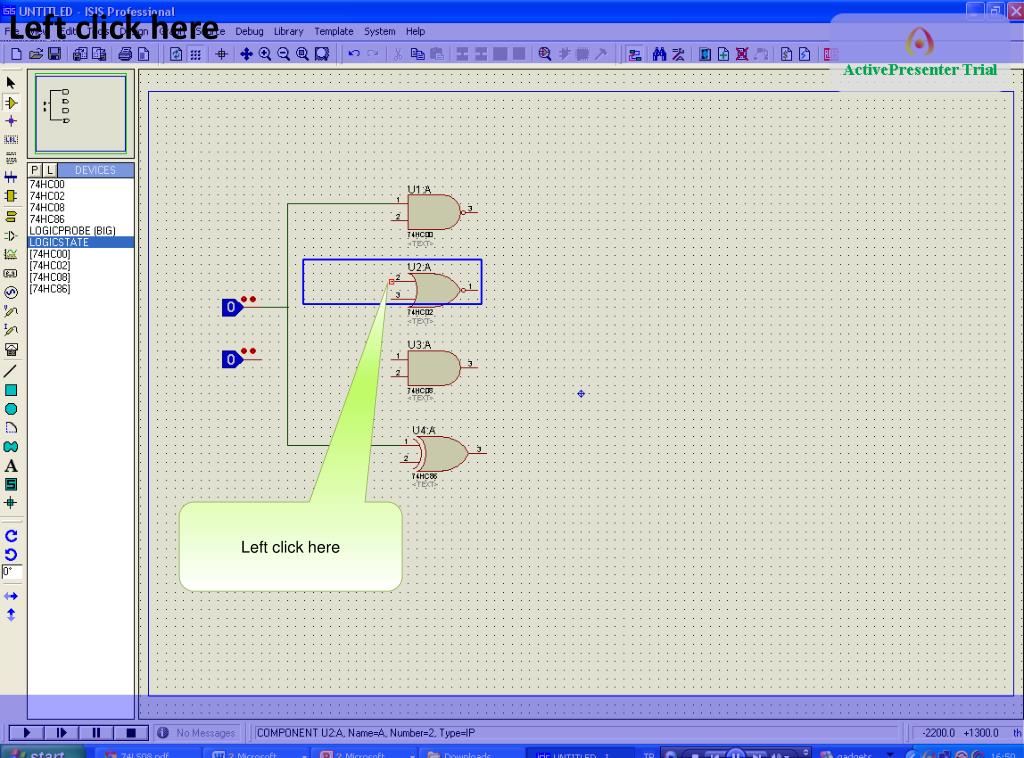Flip vertically with the Y-mirror button

(x=10, y=614)
